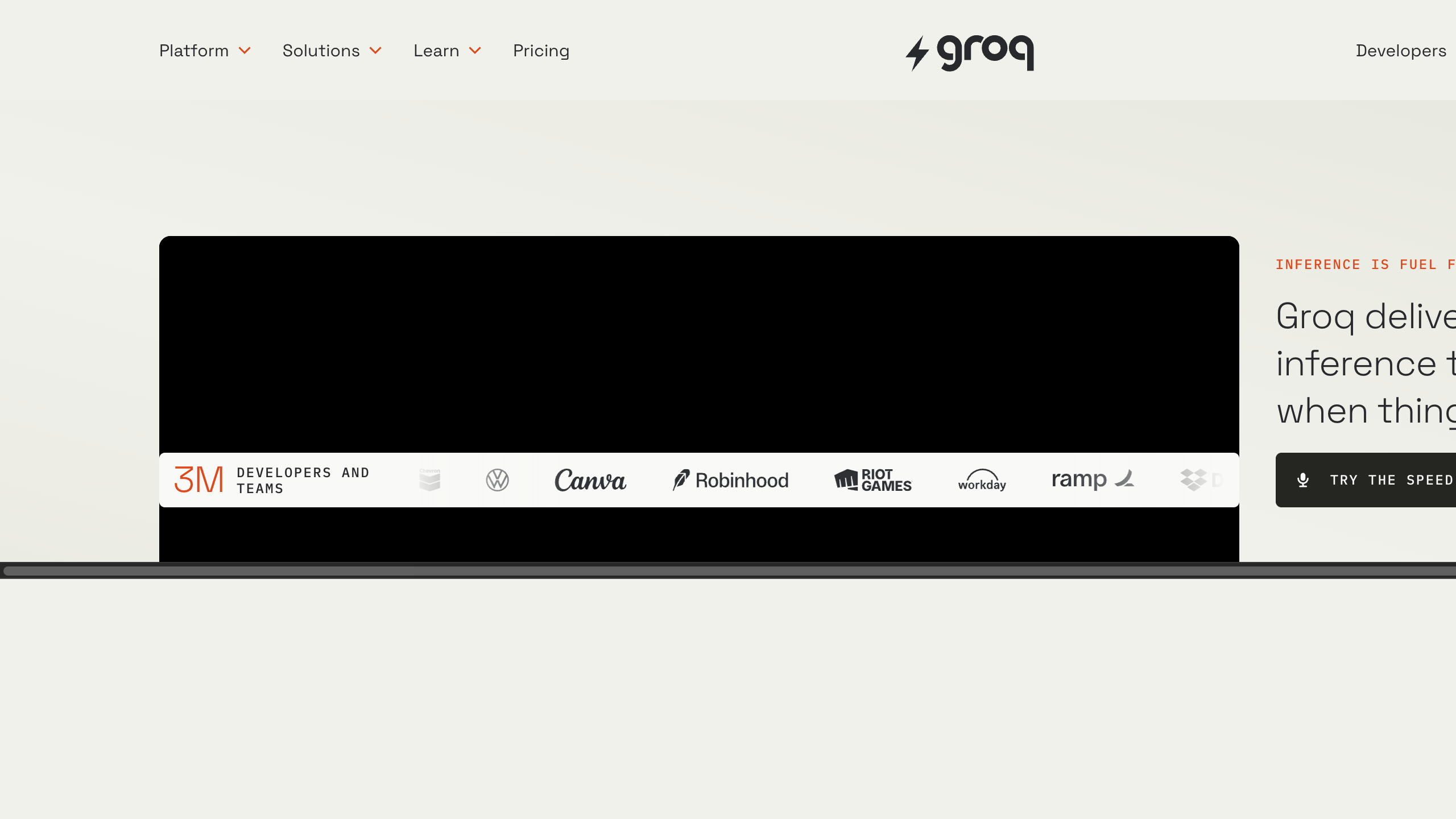This screenshot has height=819, width=1456.
Task: Click the Groq logo in the header
Action: point(970,53)
